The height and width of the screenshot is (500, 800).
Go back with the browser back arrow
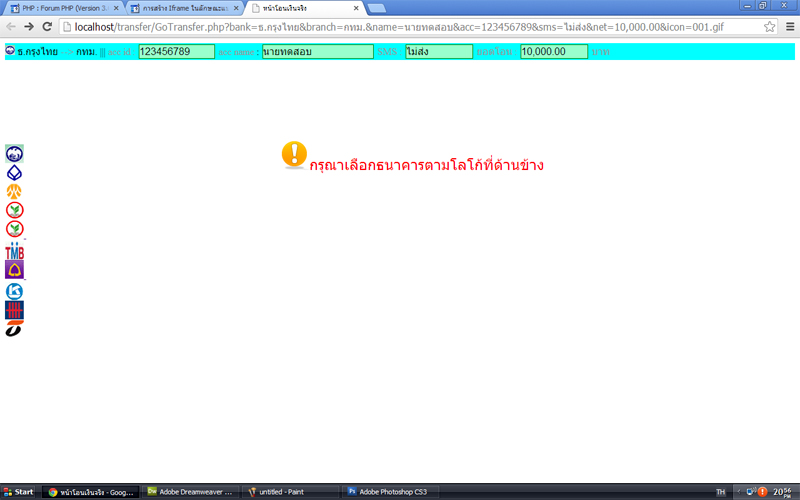click(11, 27)
